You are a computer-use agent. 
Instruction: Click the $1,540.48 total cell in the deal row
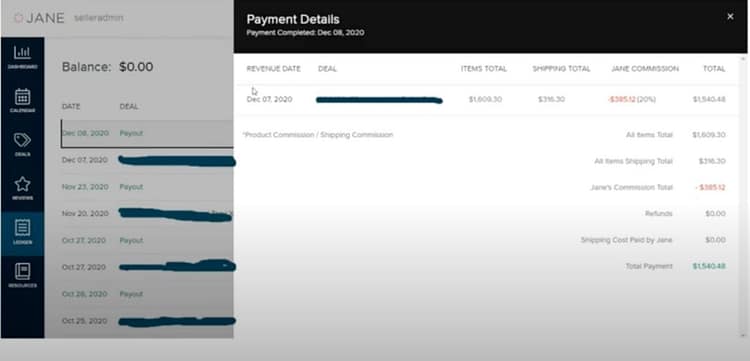click(709, 99)
